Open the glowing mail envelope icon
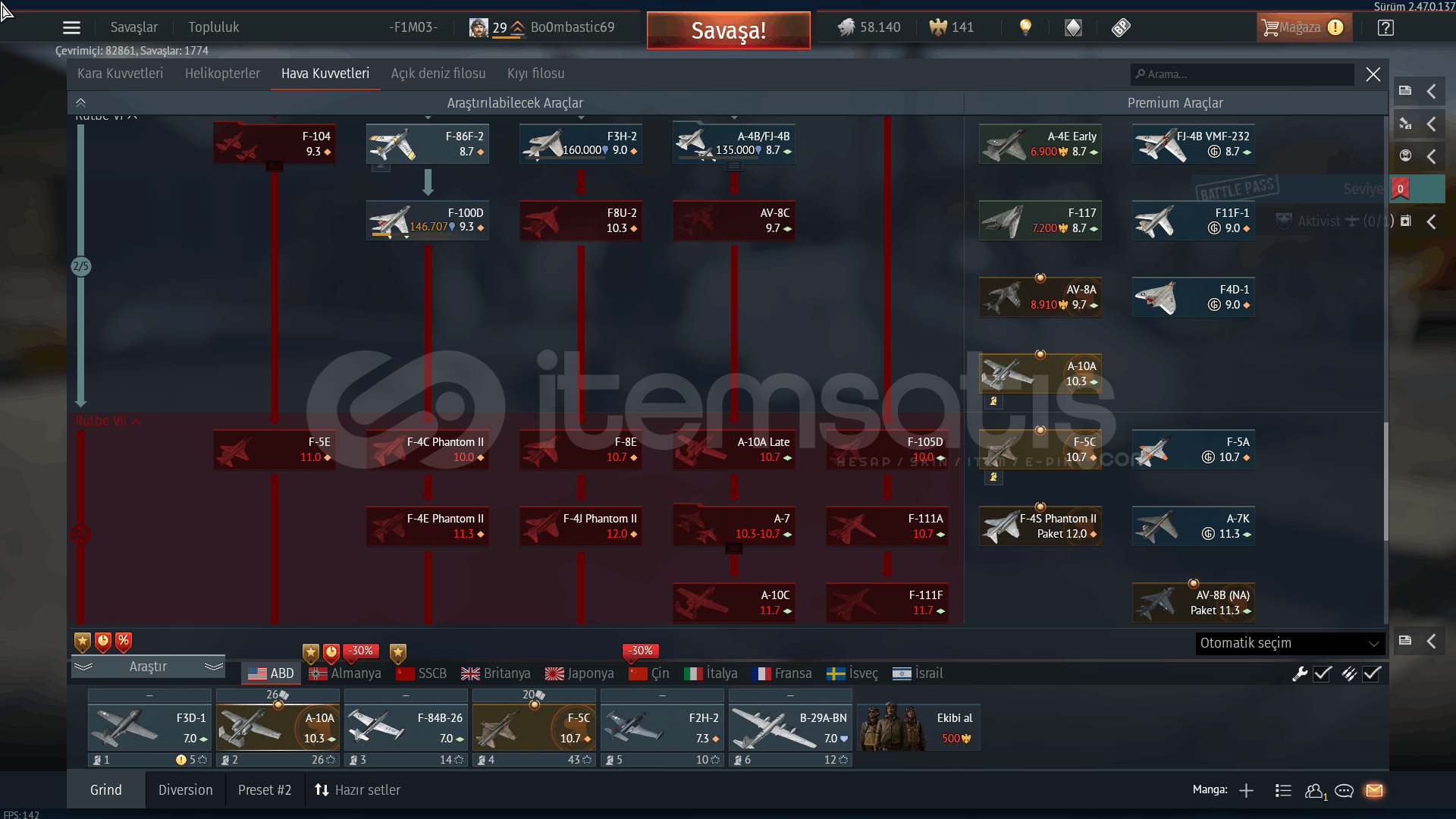This screenshot has width=1456, height=819. tap(1374, 791)
